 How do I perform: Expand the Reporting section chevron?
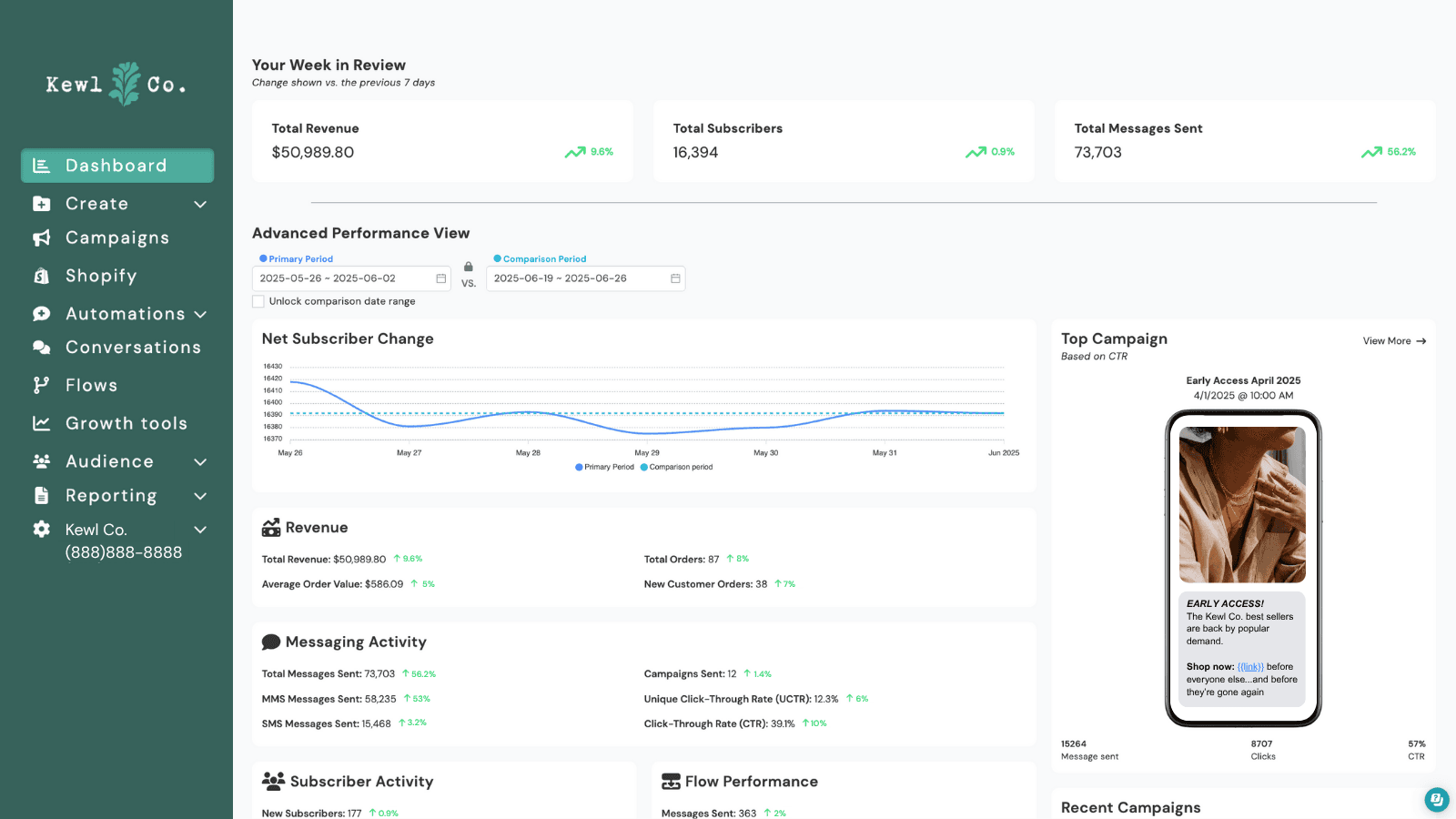pos(199,496)
